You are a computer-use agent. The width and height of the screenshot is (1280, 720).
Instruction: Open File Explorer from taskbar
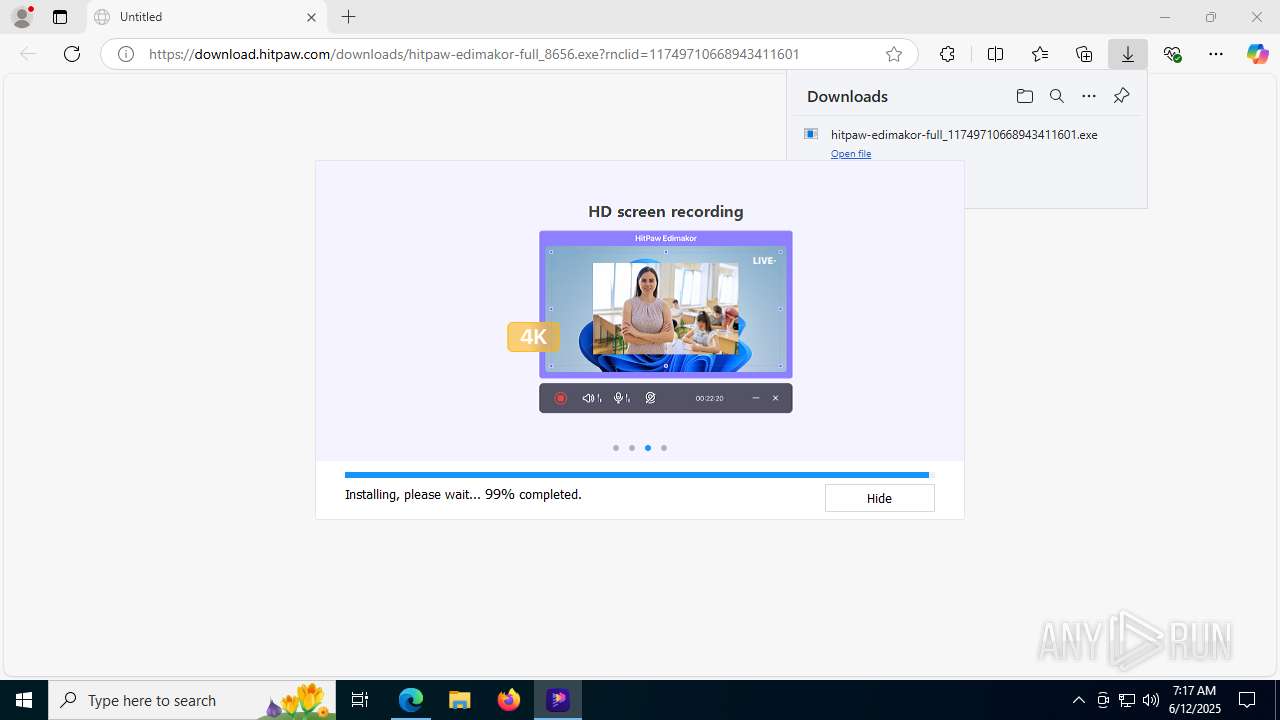coord(459,700)
